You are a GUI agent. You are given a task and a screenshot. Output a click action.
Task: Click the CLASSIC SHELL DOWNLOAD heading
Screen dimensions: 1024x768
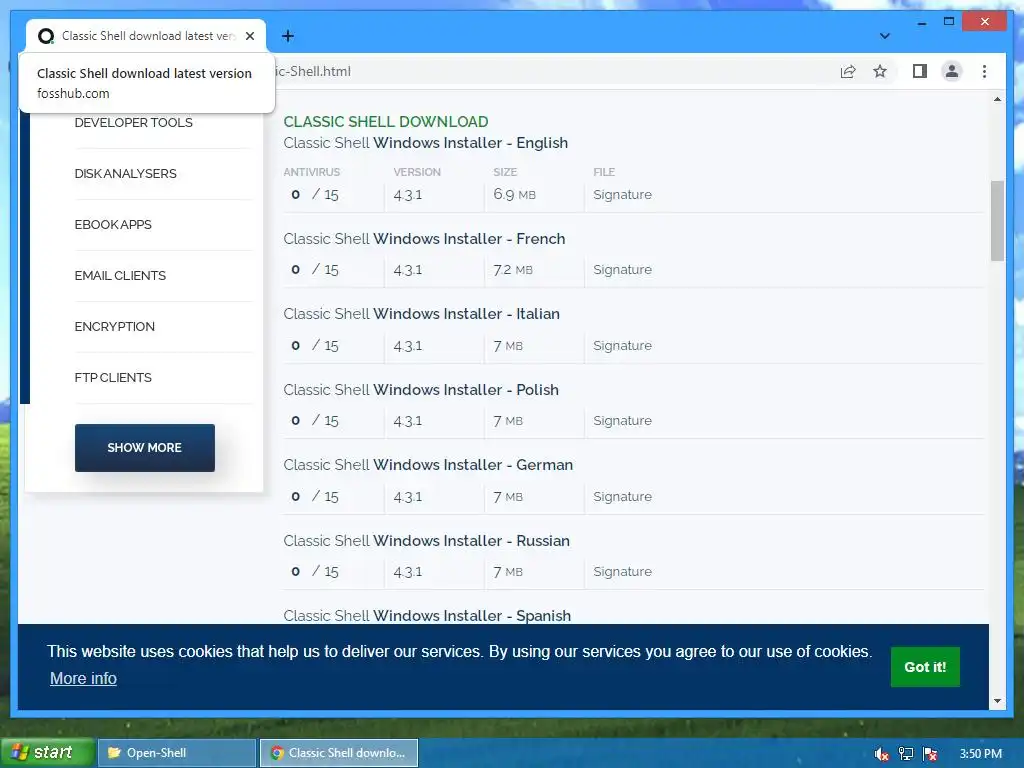pyautogui.click(x=386, y=121)
